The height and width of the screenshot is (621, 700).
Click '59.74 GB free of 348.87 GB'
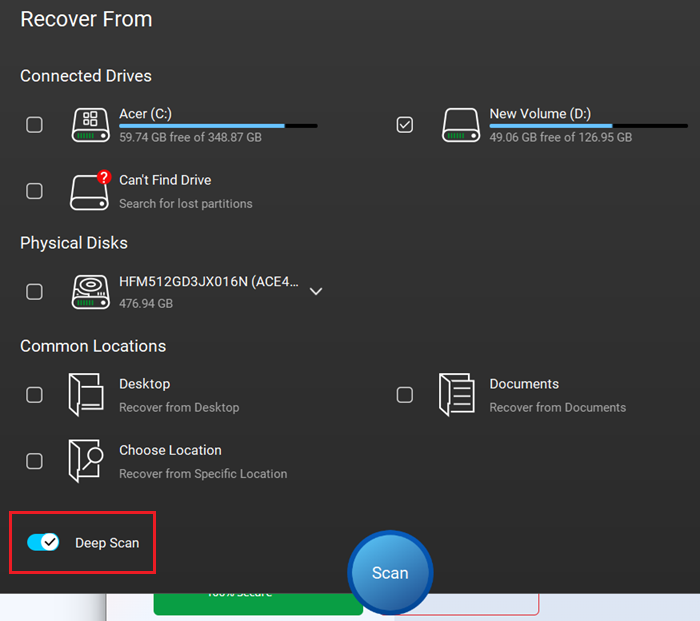[x=191, y=137]
